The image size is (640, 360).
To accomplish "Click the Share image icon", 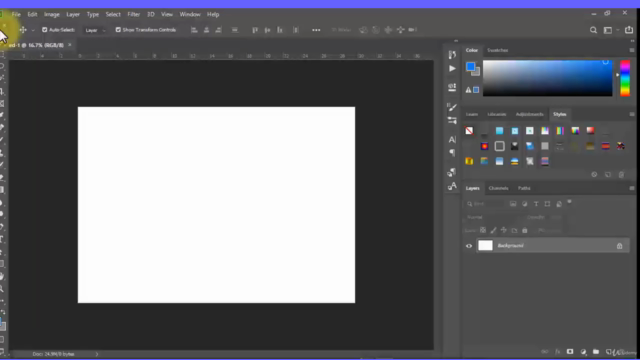I will click(629, 29).
